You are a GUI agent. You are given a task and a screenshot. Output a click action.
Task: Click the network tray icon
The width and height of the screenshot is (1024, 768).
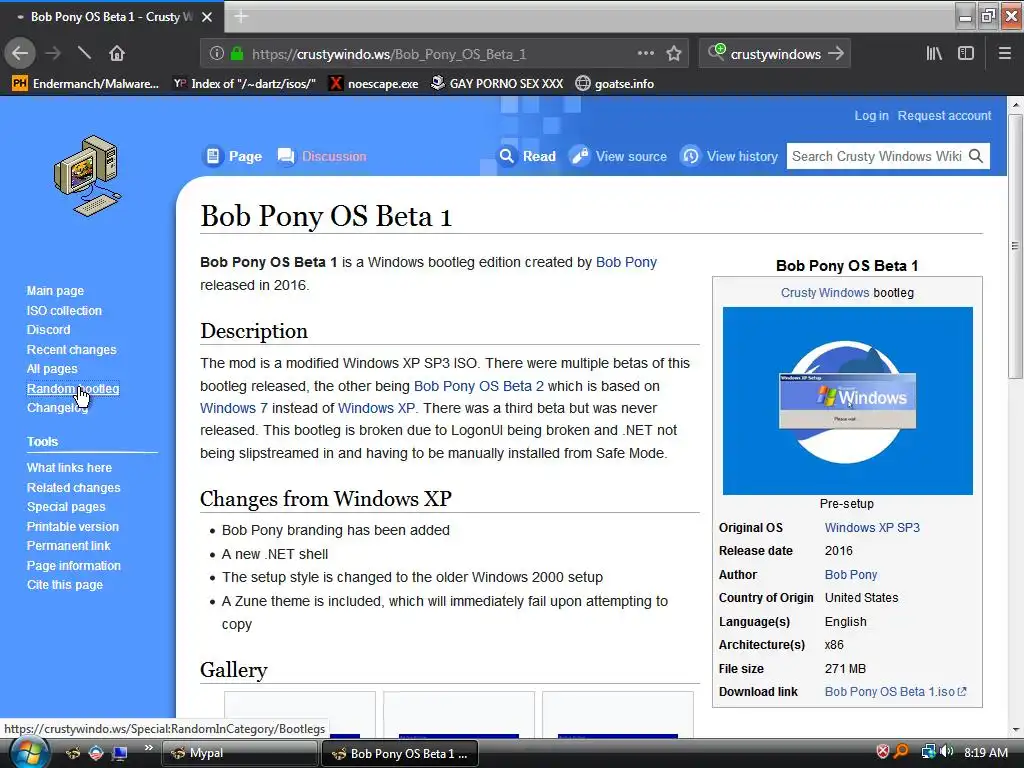pos(928,752)
